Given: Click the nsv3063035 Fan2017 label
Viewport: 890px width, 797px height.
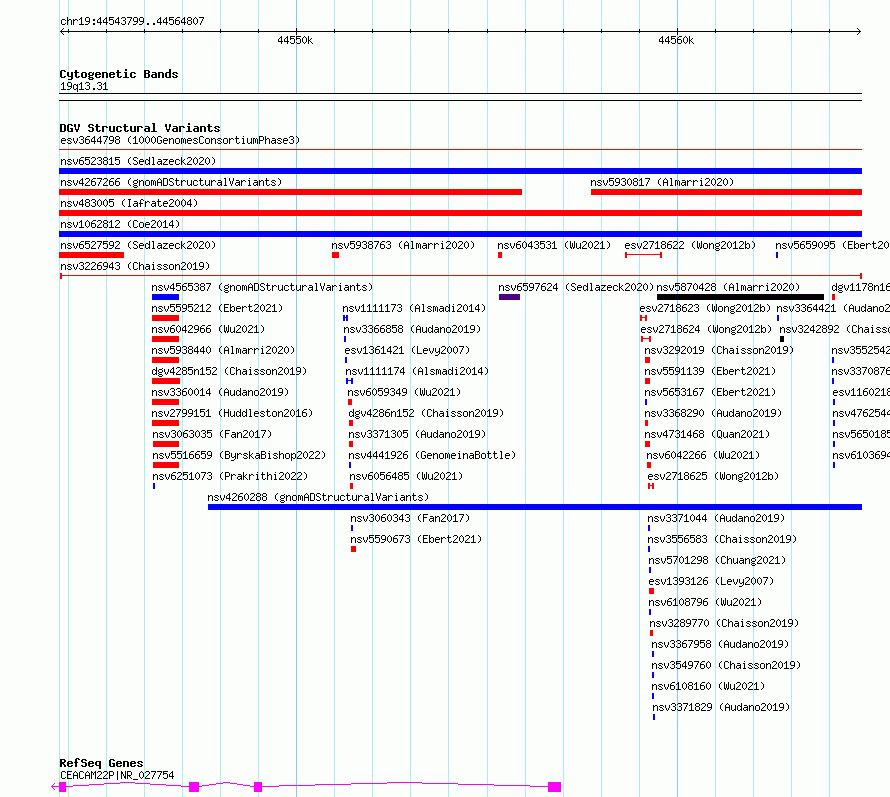Looking at the screenshot, I should [212, 434].
